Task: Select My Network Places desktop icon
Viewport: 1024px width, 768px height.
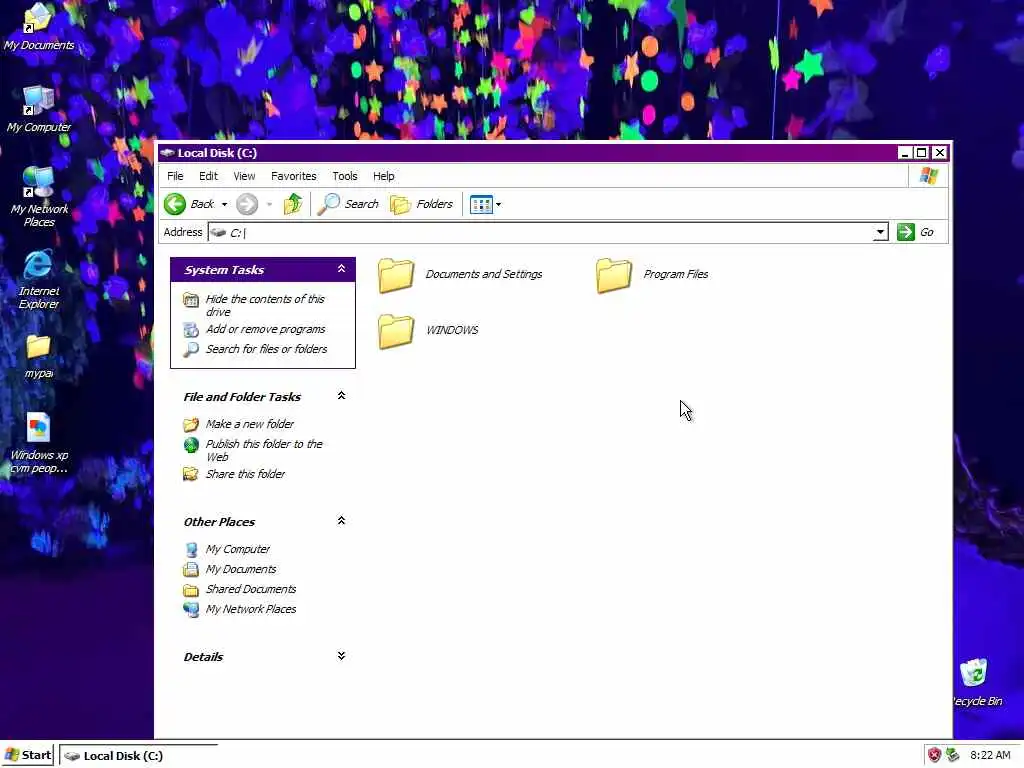Action: pos(38,182)
